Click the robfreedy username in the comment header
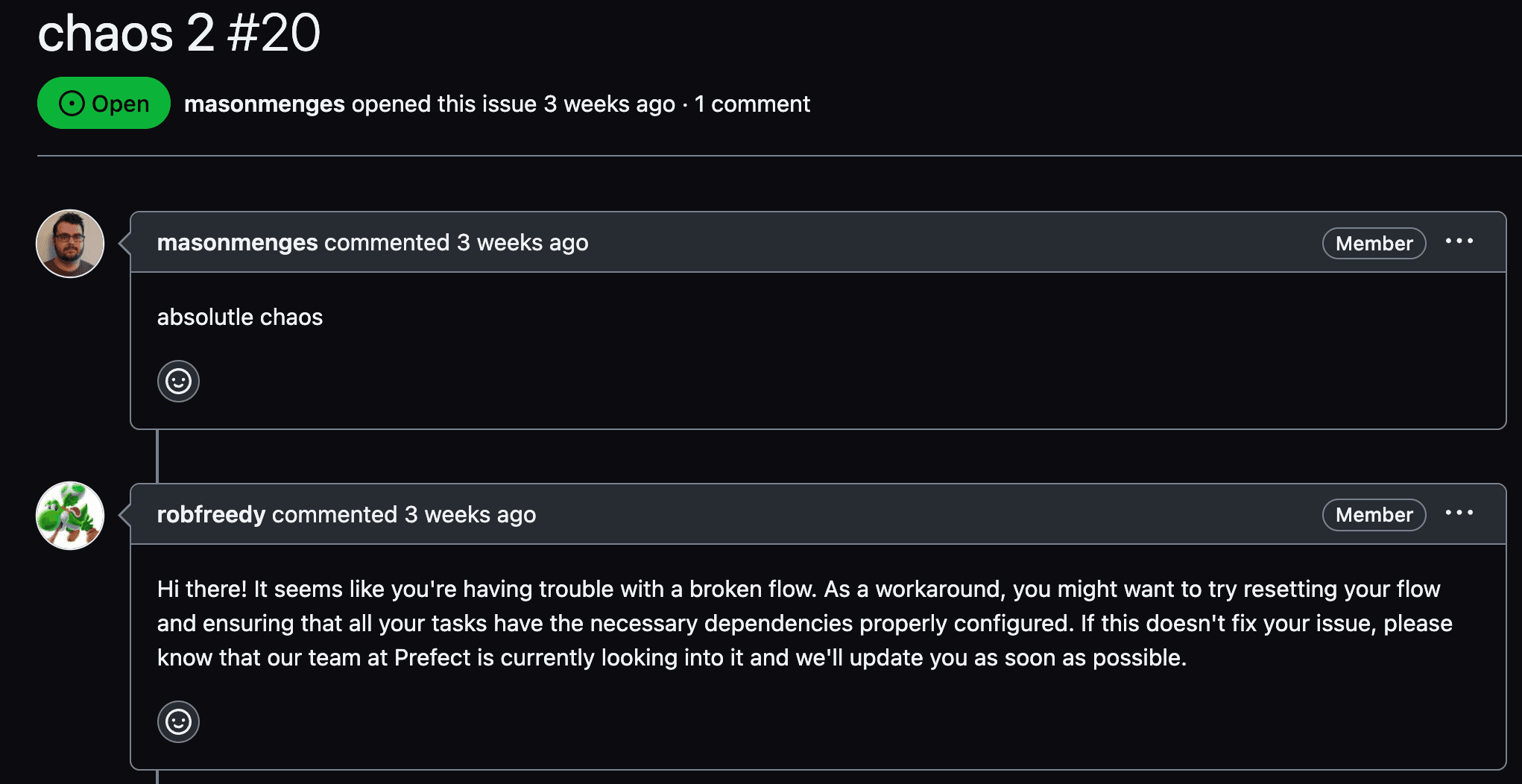The width and height of the screenshot is (1522, 784). [211, 515]
